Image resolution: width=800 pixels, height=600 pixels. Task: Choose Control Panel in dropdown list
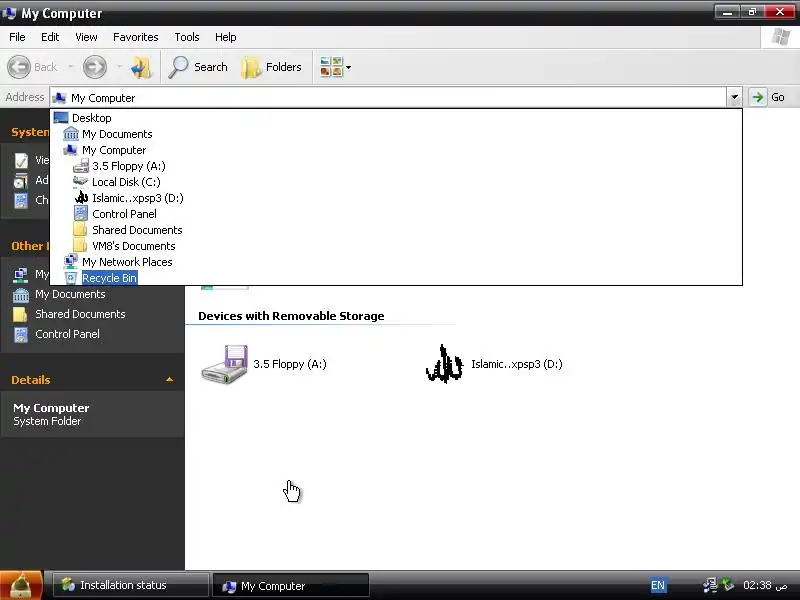pyautogui.click(x=396, y=214)
